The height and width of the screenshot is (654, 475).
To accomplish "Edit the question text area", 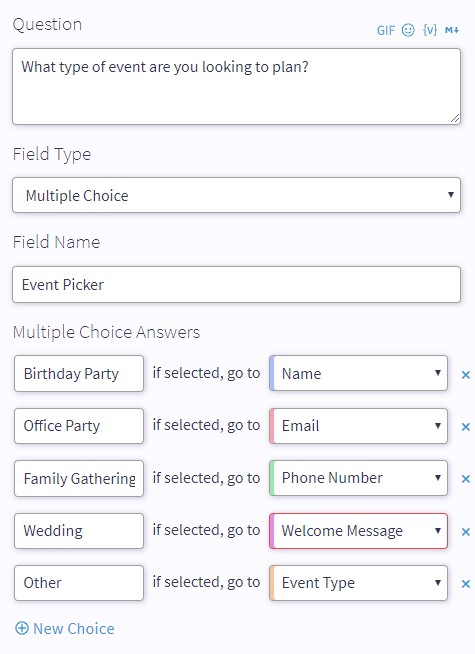I will point(236,86).
